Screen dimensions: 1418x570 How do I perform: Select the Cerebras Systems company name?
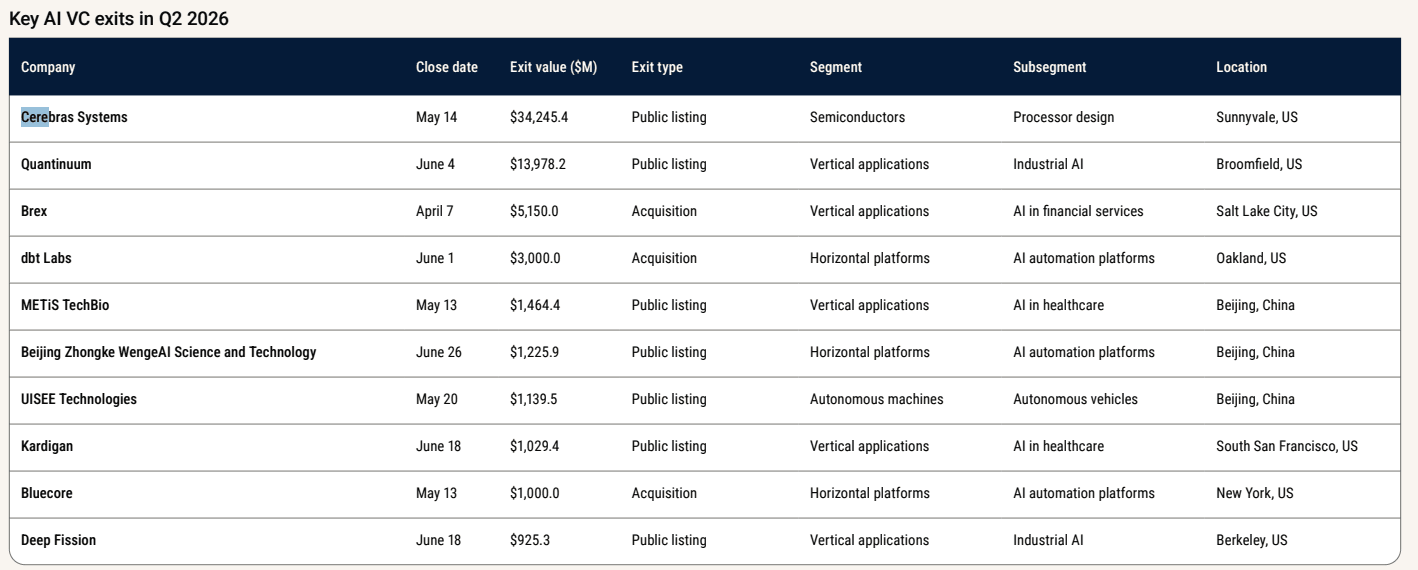pos(74,117)
